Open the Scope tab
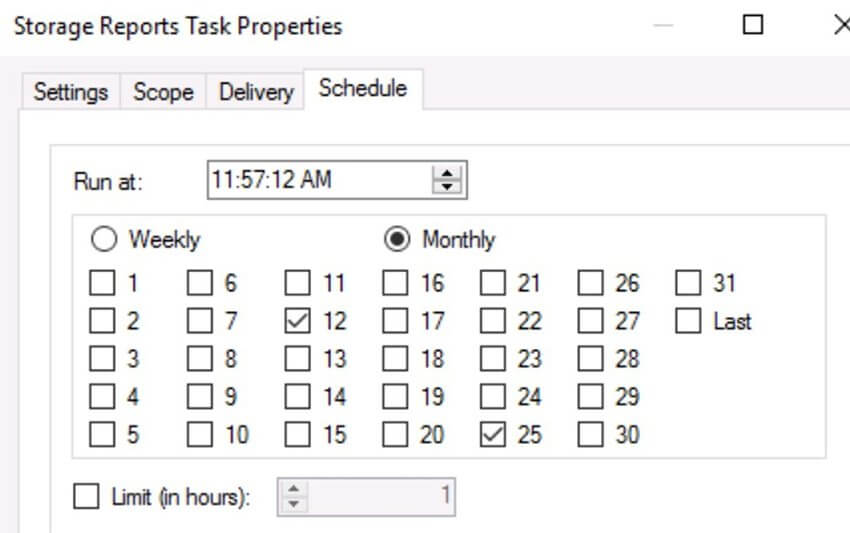Screen dimensions: 850x533 click(163, 92)
